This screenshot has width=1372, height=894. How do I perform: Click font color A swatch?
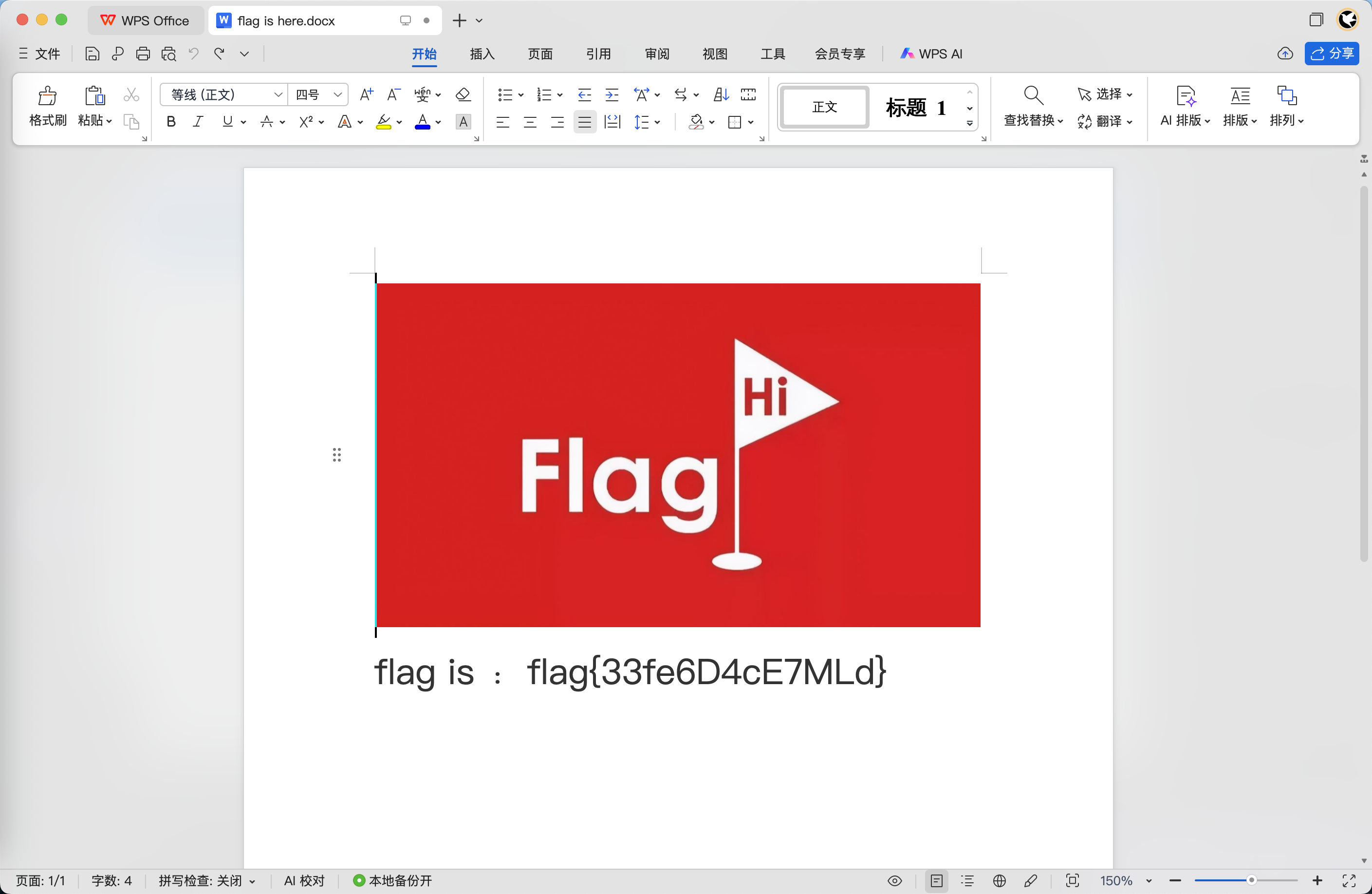coord(423,122)
